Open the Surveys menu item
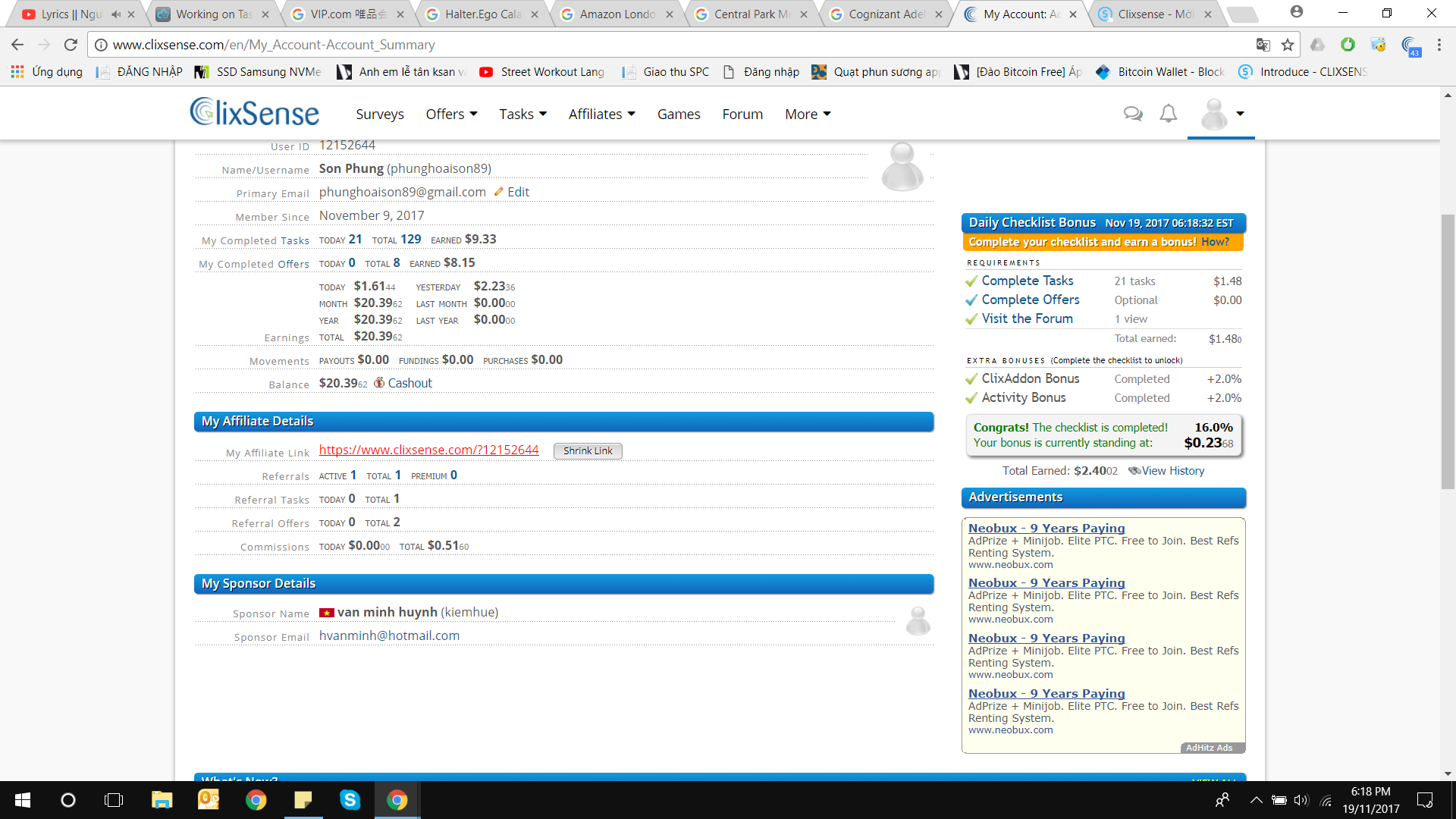The width and height of the screenshot is (1456, 819). tap(379, 114)
